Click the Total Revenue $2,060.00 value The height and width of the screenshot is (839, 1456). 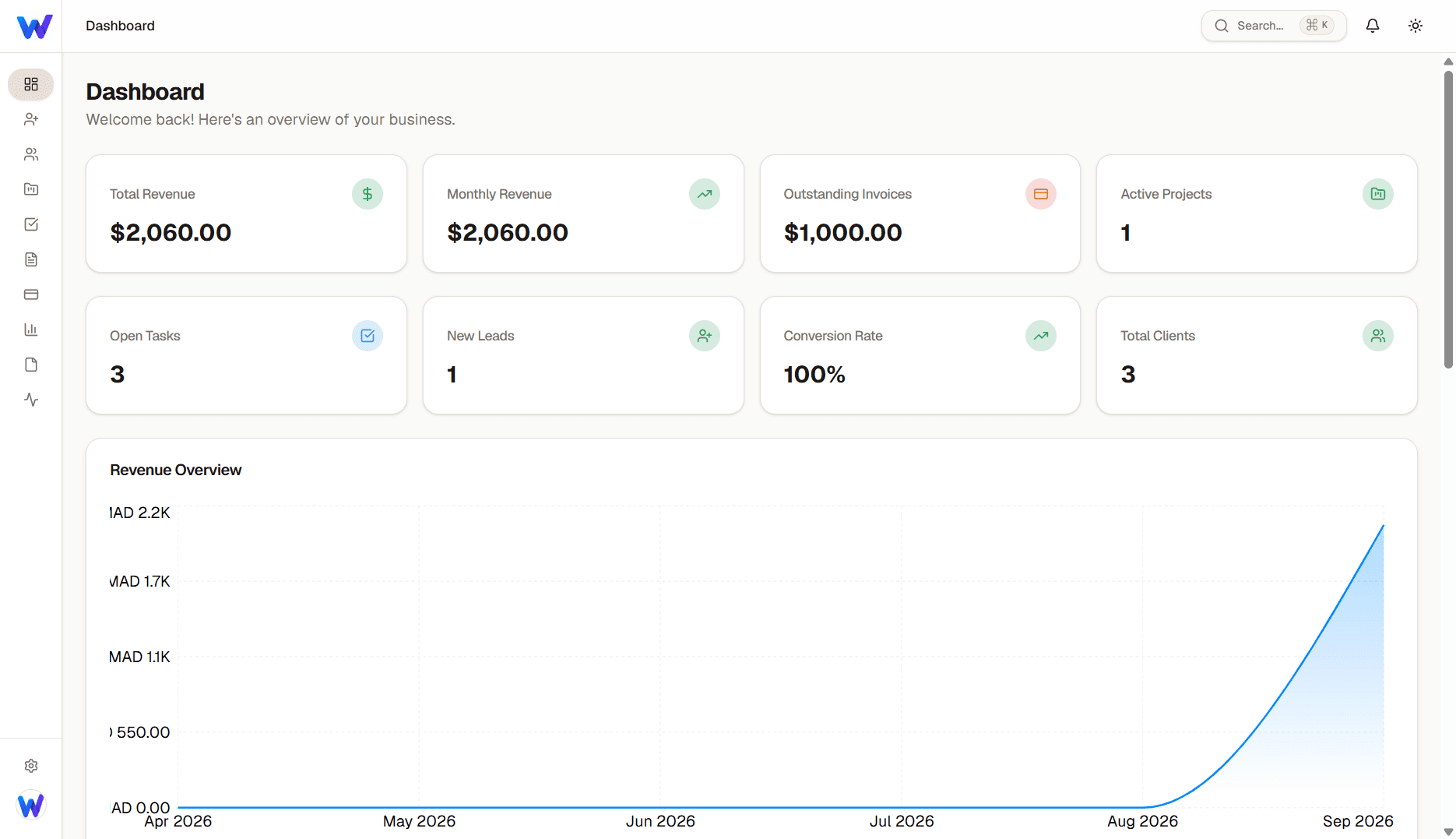tap(171, 232)
